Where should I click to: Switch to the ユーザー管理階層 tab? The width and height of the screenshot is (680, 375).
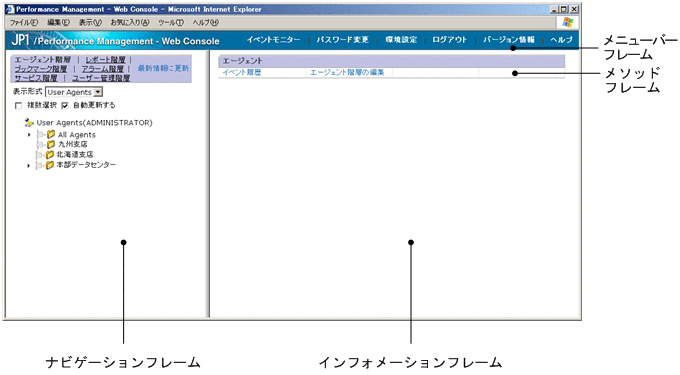pos(101,78)
